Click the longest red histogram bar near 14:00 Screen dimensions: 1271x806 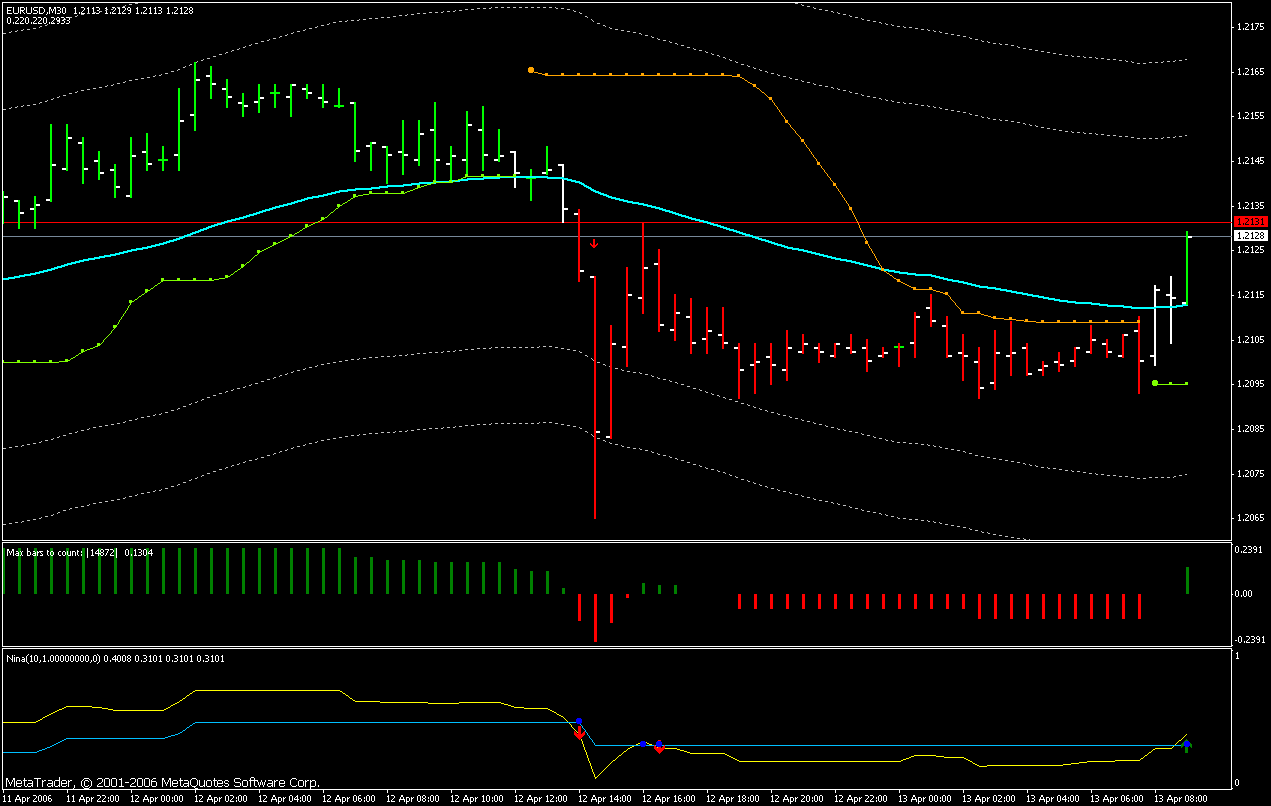pos(595,617)
